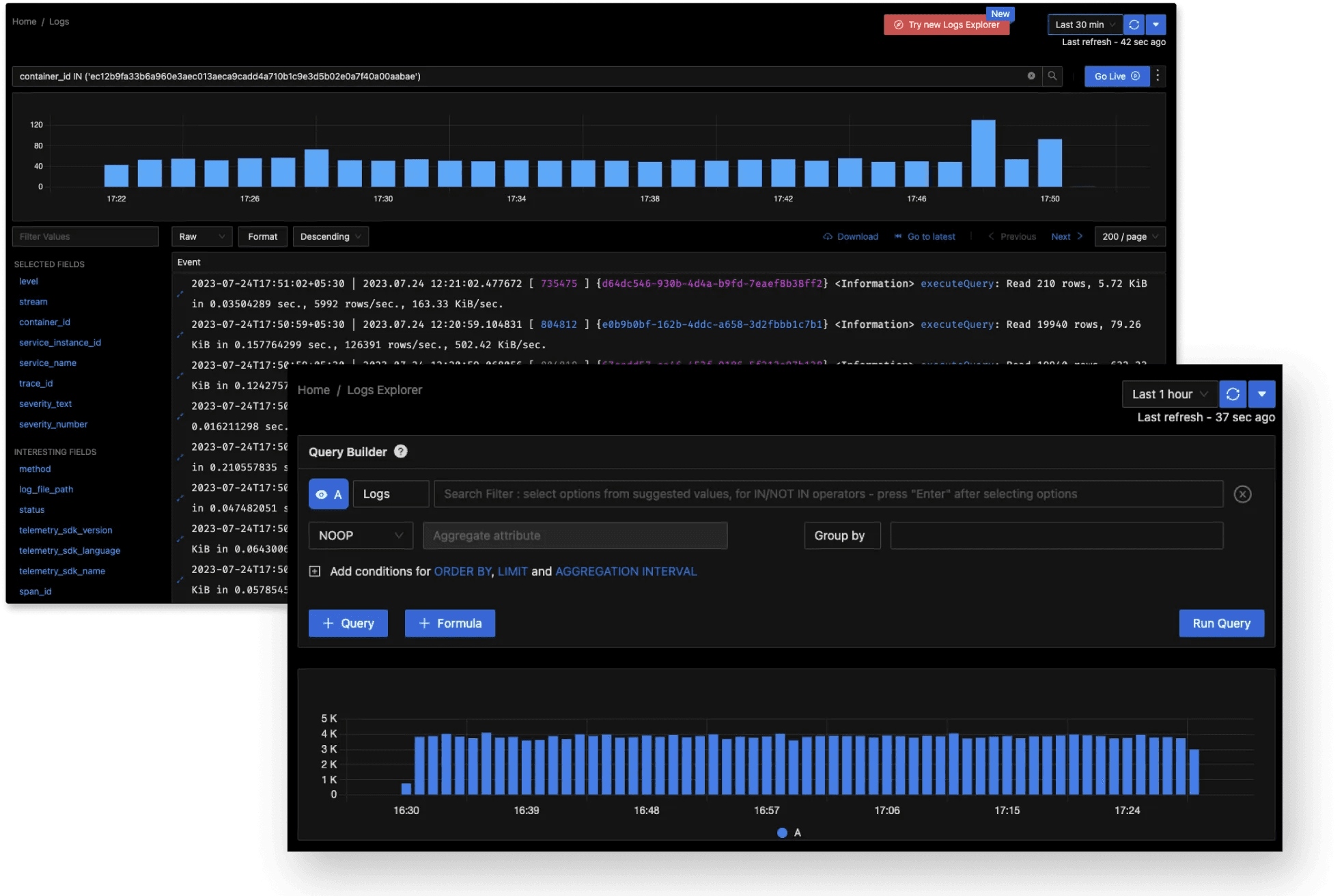Toggle the Go Live streaming button

coord(1117,76)
